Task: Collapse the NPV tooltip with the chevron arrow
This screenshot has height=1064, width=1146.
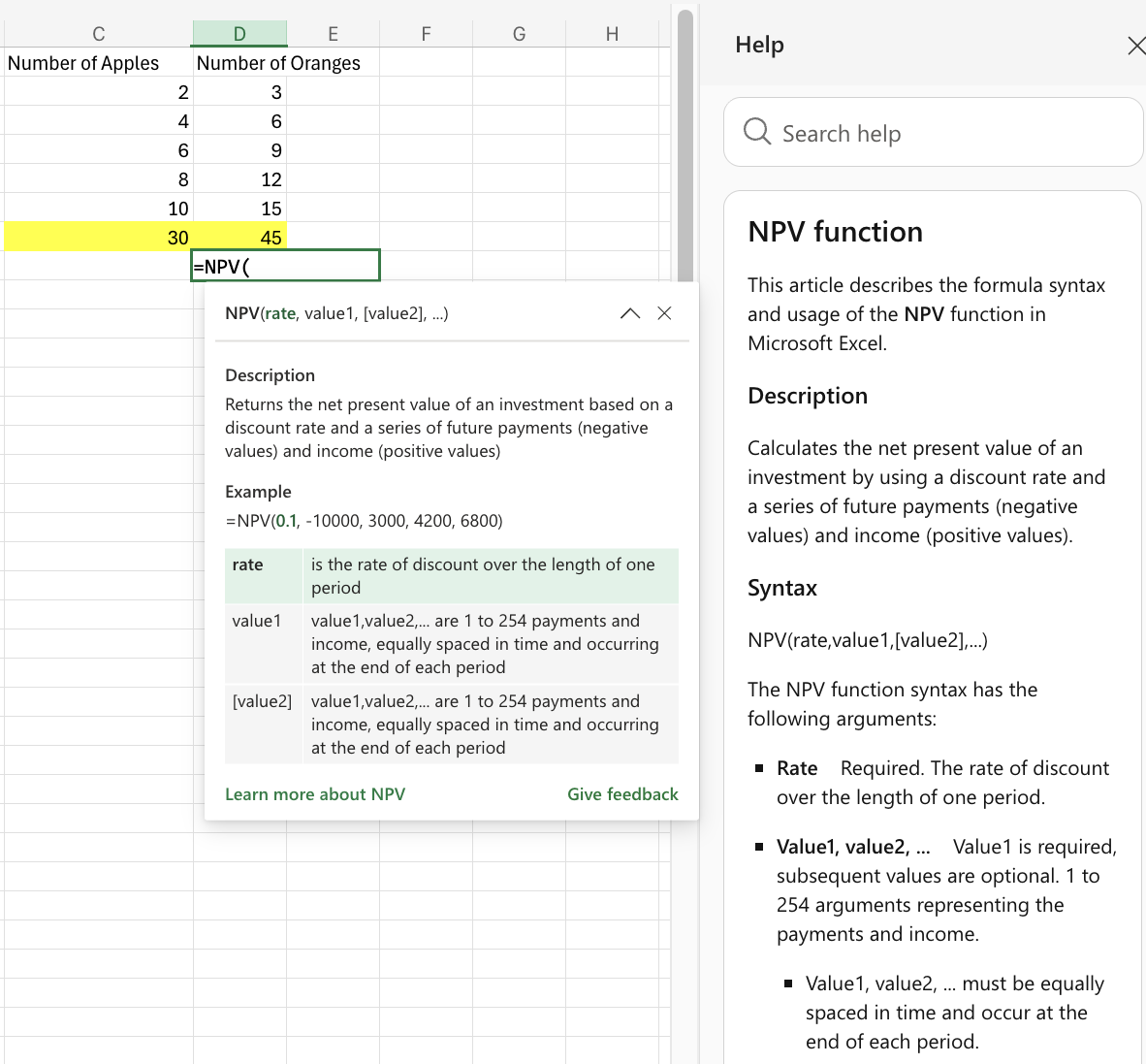Action: pos(629,312)
